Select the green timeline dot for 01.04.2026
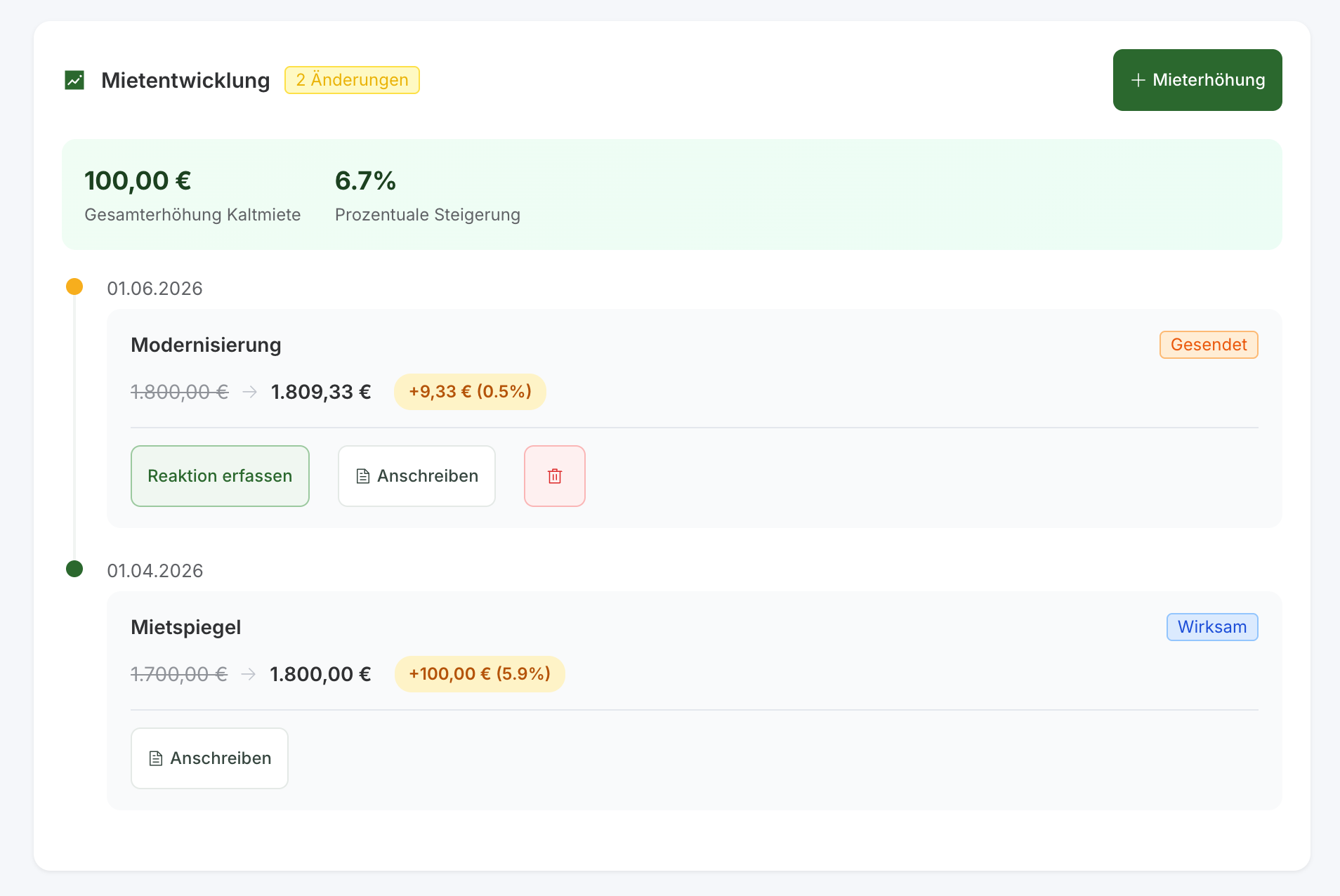This screenshot has height=896, width=1340. (x=74, y=569)
